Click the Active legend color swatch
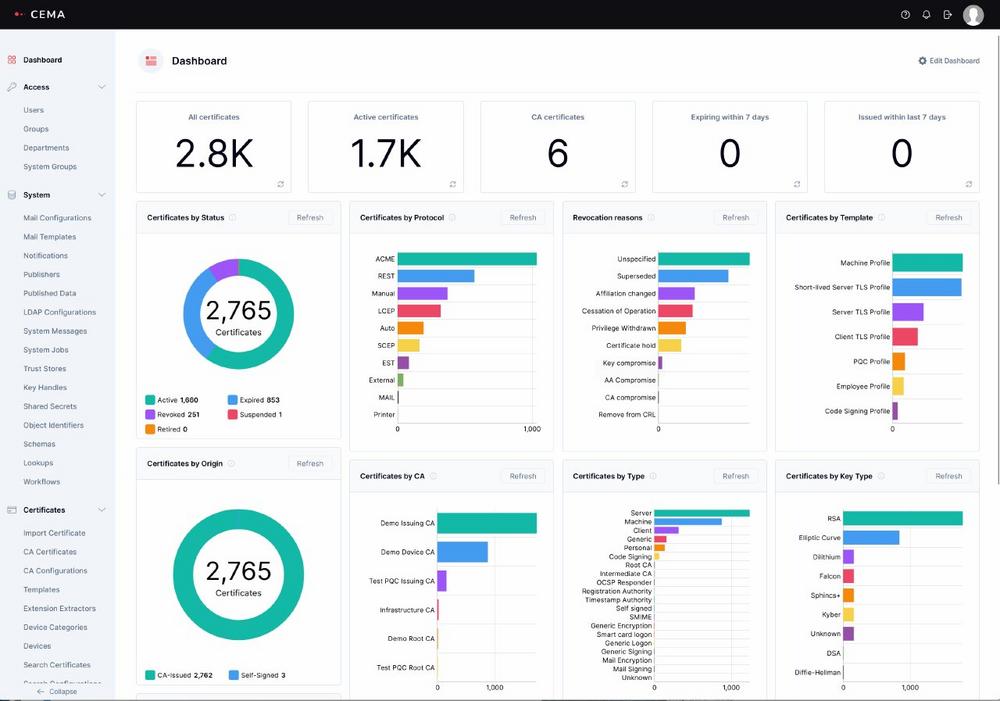 (150, 400)
